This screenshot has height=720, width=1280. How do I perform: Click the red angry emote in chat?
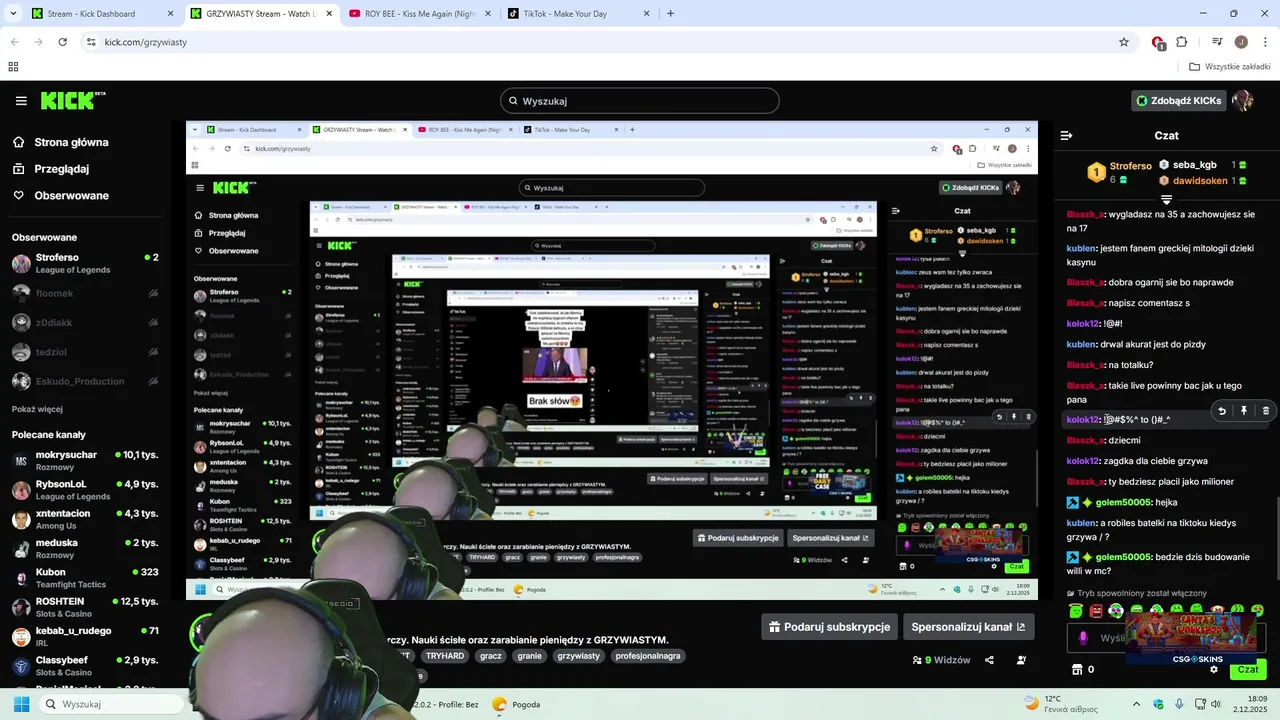click(1096, 610)
